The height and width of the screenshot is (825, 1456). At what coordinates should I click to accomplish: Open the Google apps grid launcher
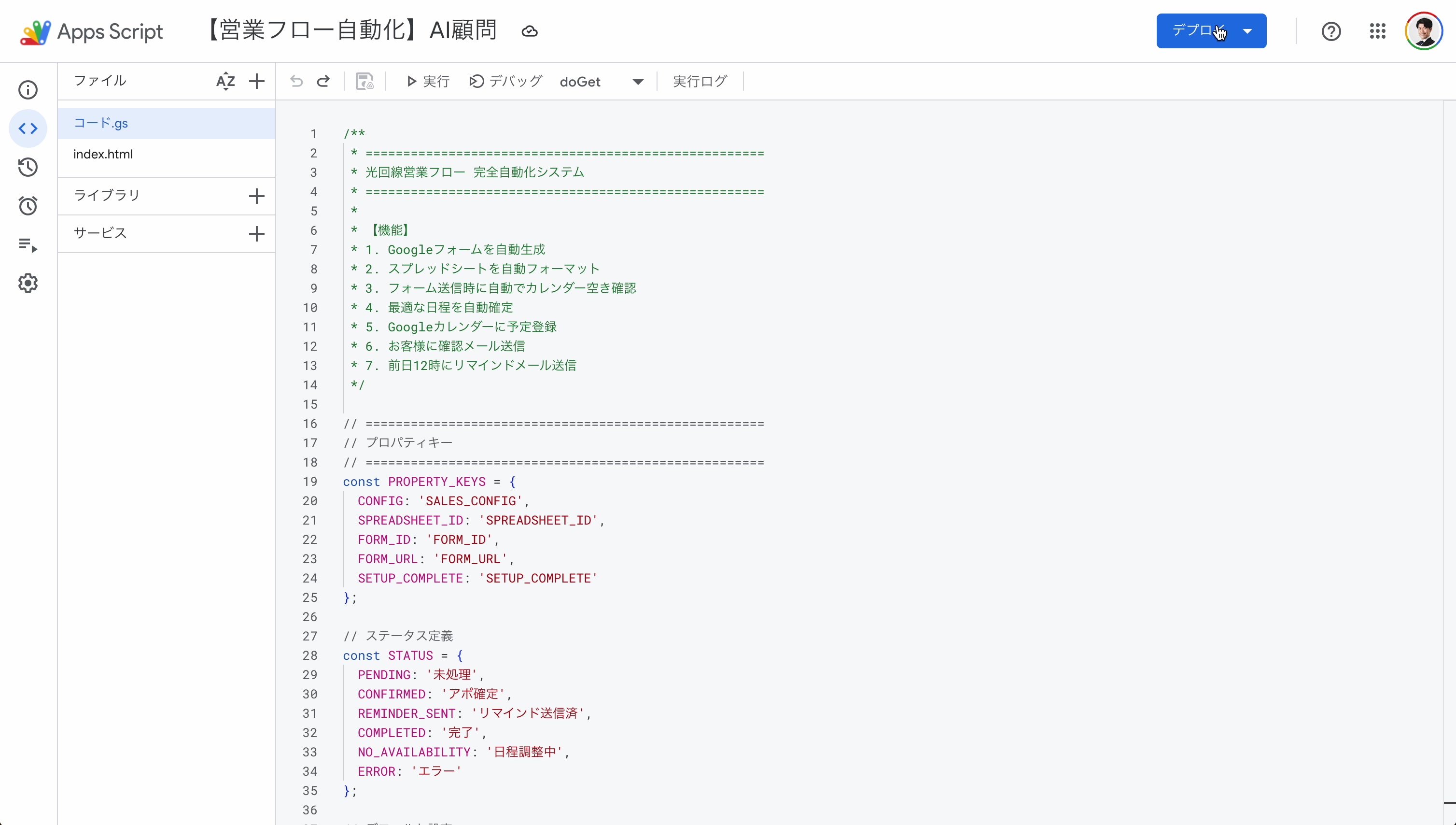[1377, 30]
